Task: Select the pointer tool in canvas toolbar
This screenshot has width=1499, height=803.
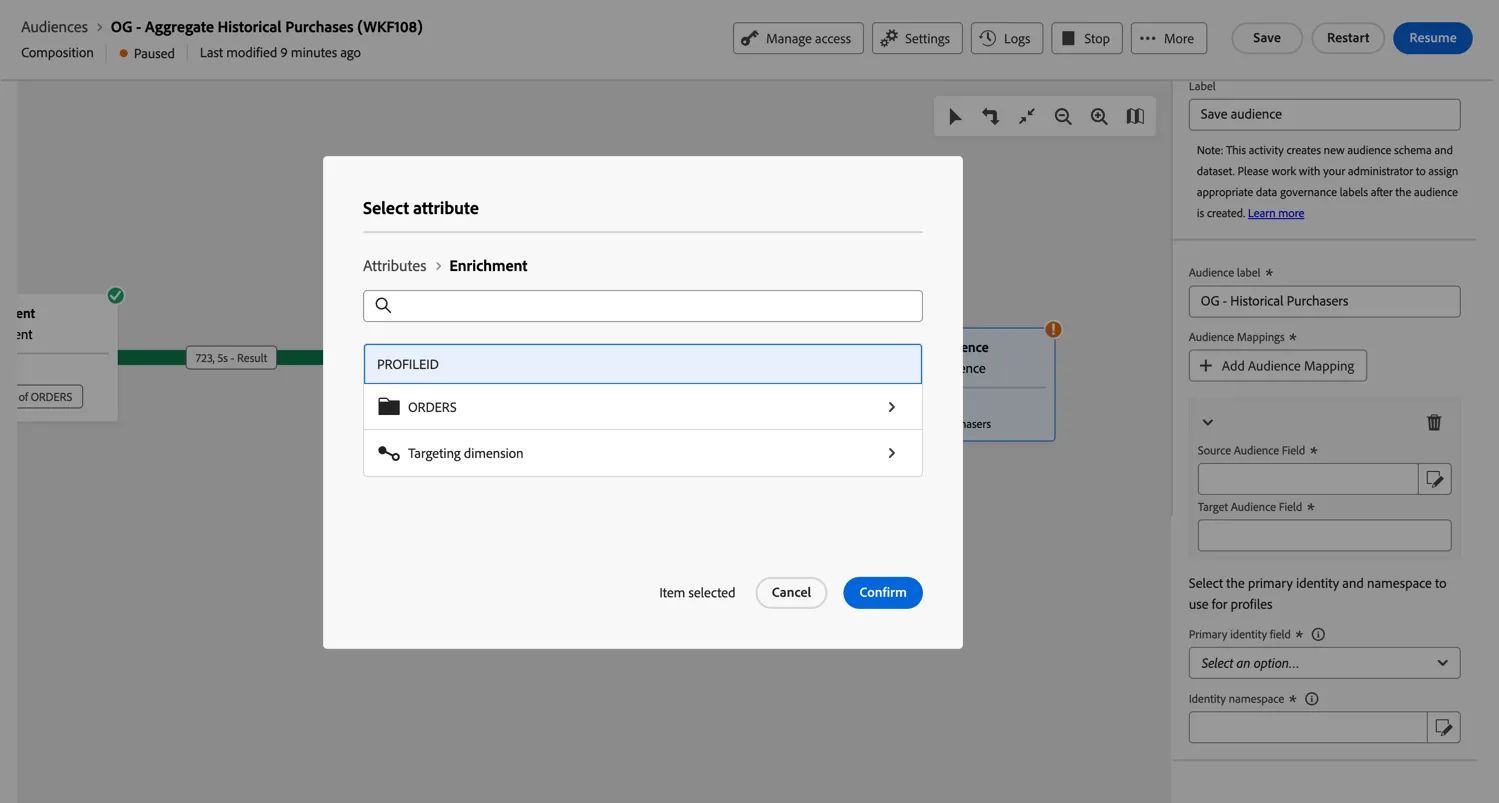Action: coord(955,117)
